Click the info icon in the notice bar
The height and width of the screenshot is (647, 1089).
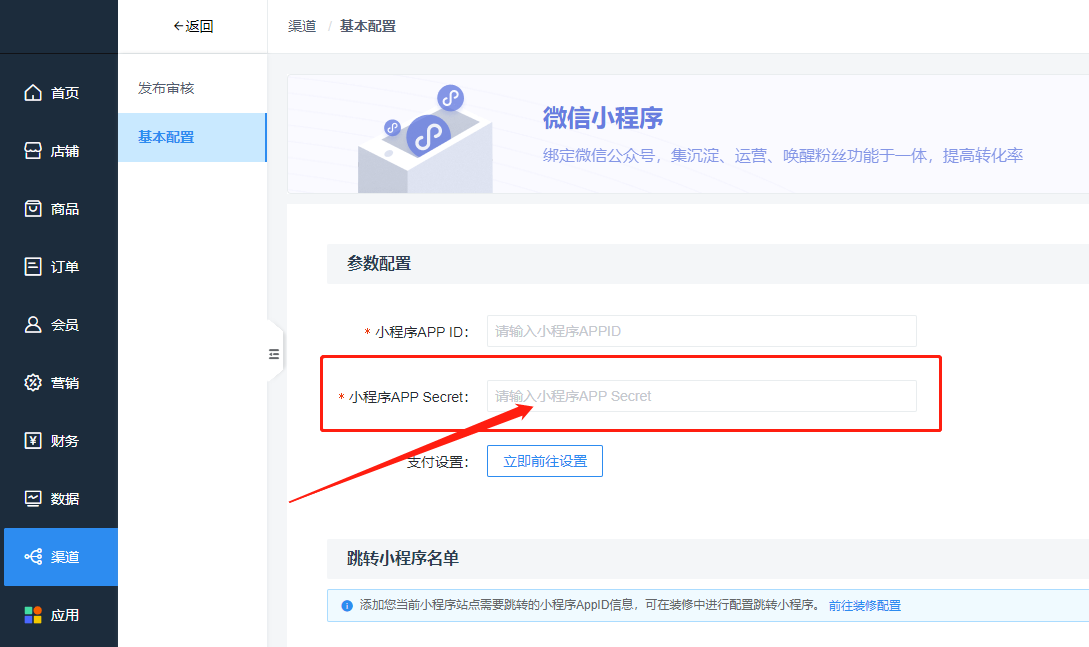click(347, 605)
